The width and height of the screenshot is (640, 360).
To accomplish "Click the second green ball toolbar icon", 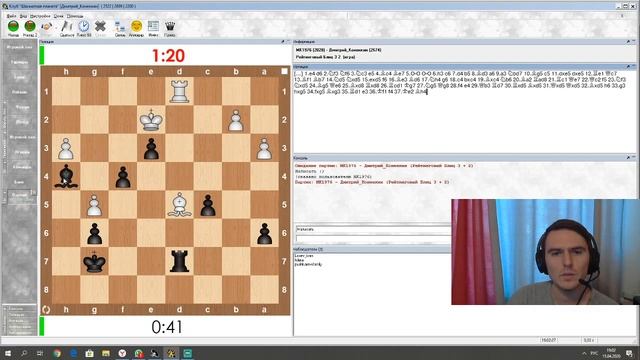I will [30, 27].
